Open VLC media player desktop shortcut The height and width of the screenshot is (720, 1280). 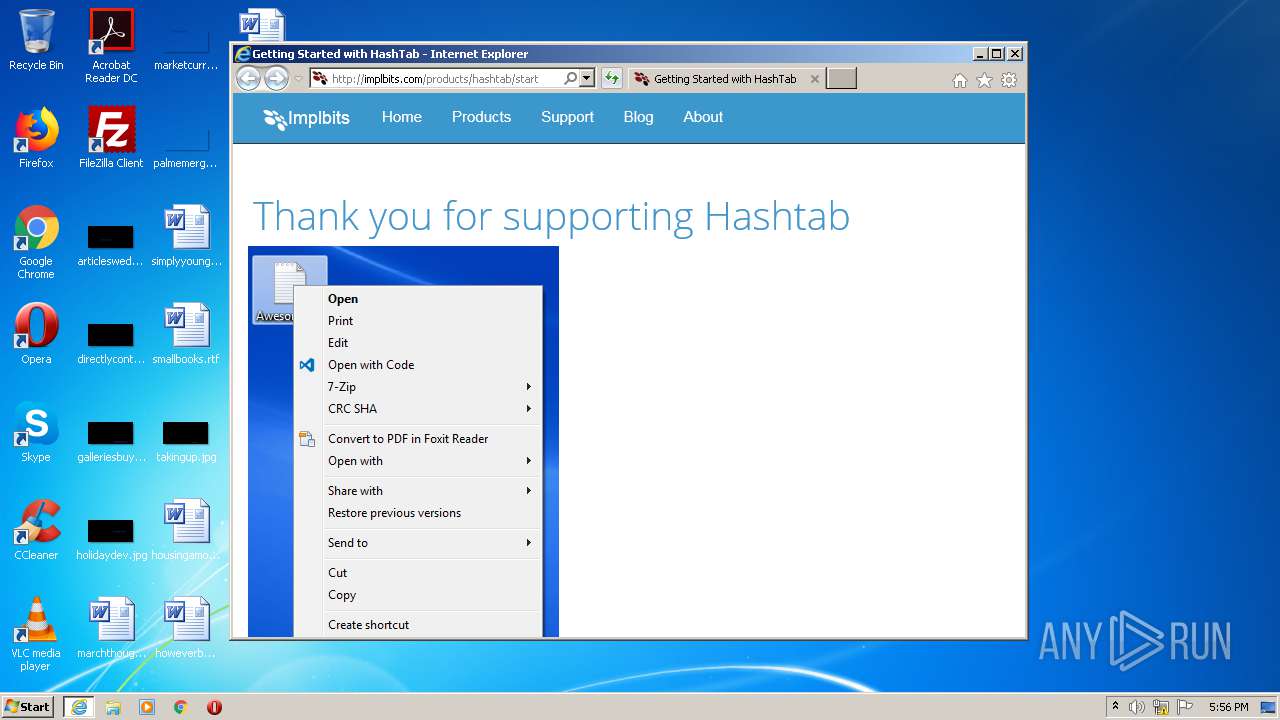click(x=36, y=634)
